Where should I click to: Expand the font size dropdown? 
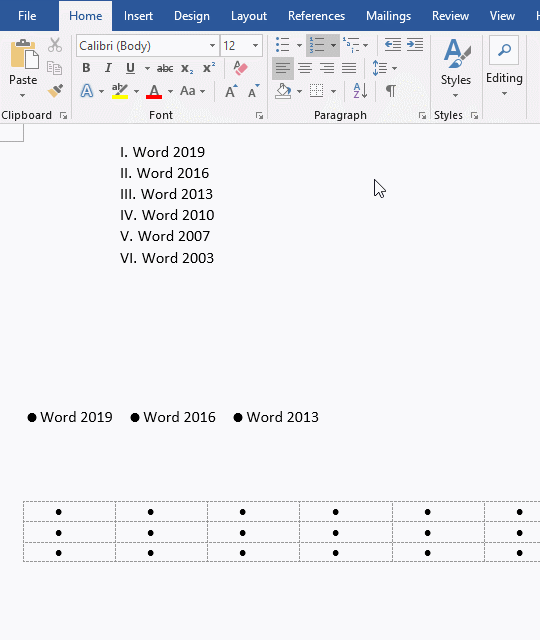point(256,46)
